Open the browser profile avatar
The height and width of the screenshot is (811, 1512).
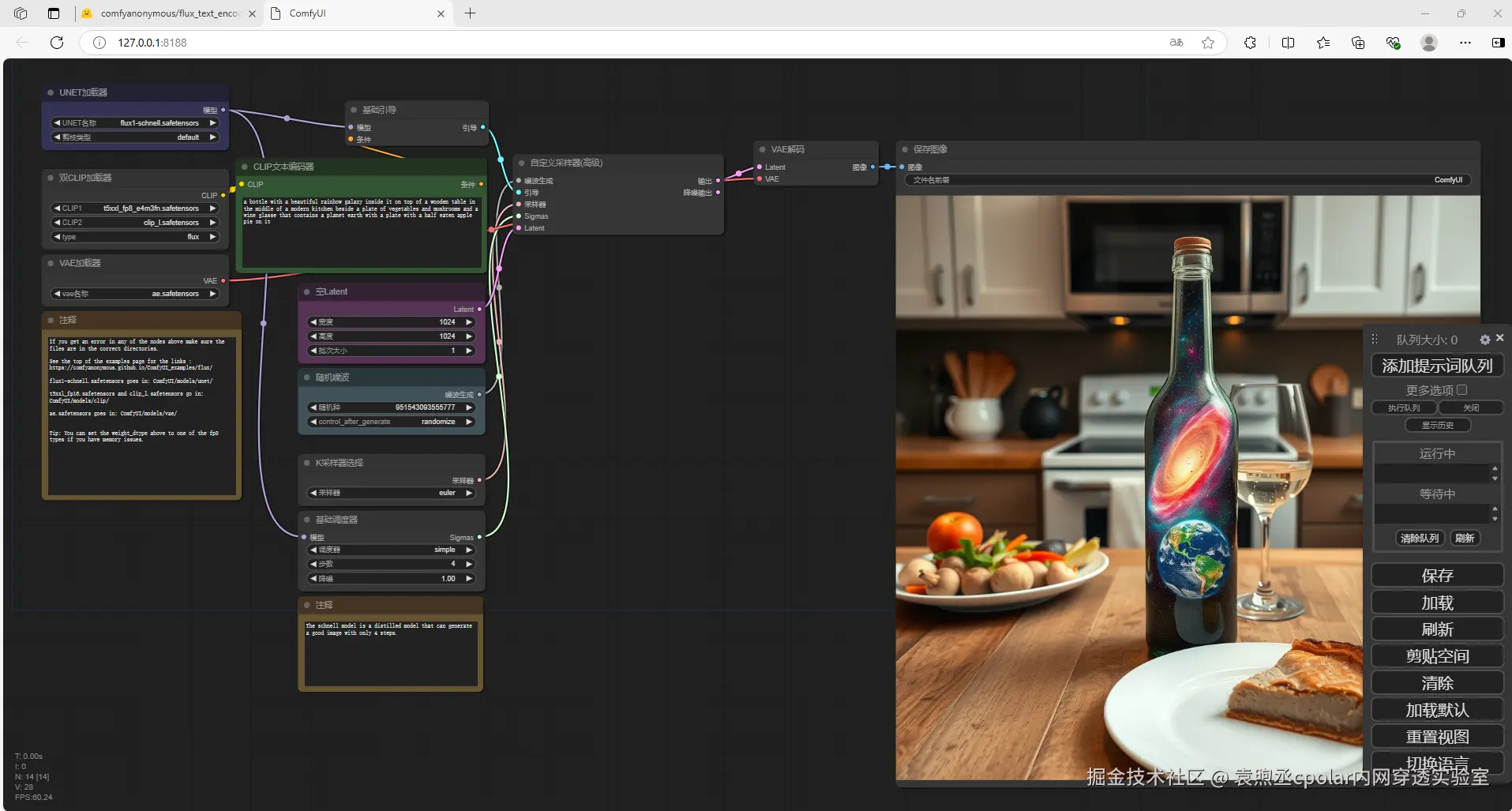tap(1428, 43)
